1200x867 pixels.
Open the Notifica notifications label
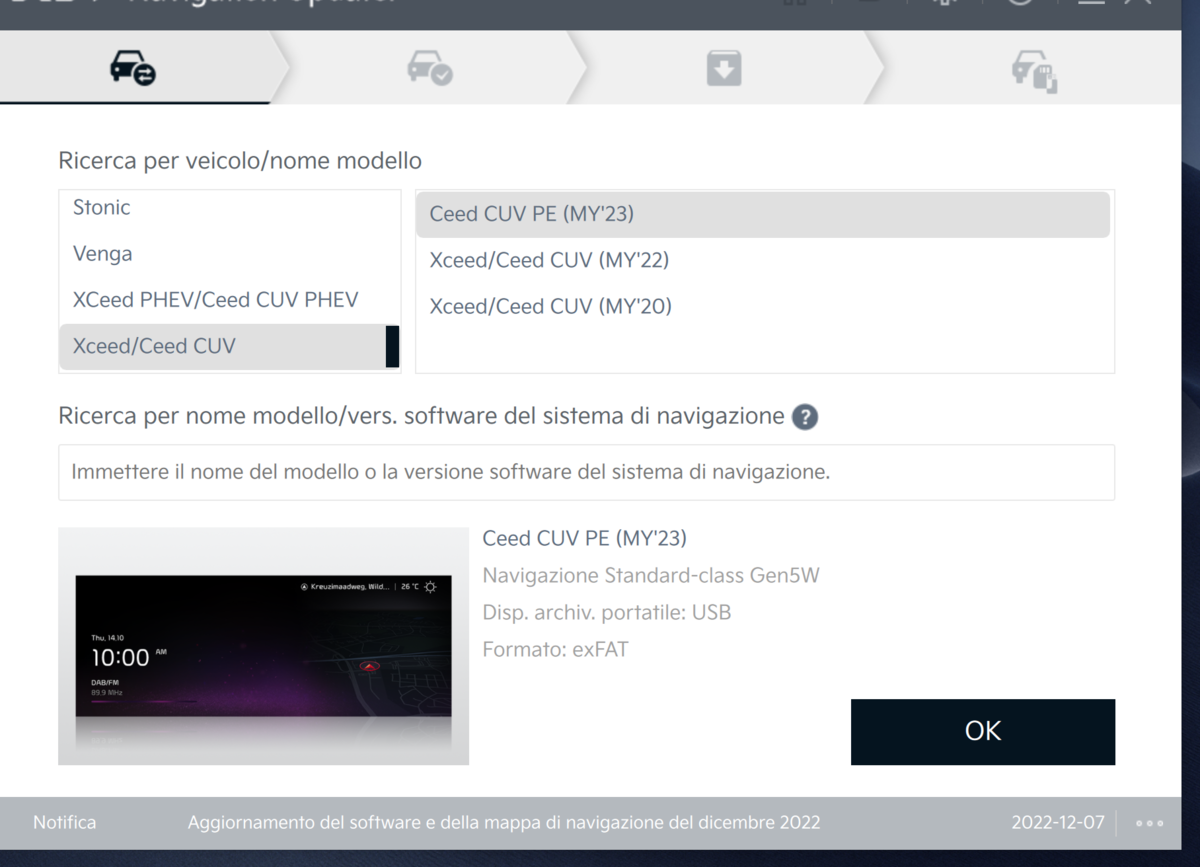point(65,823)
